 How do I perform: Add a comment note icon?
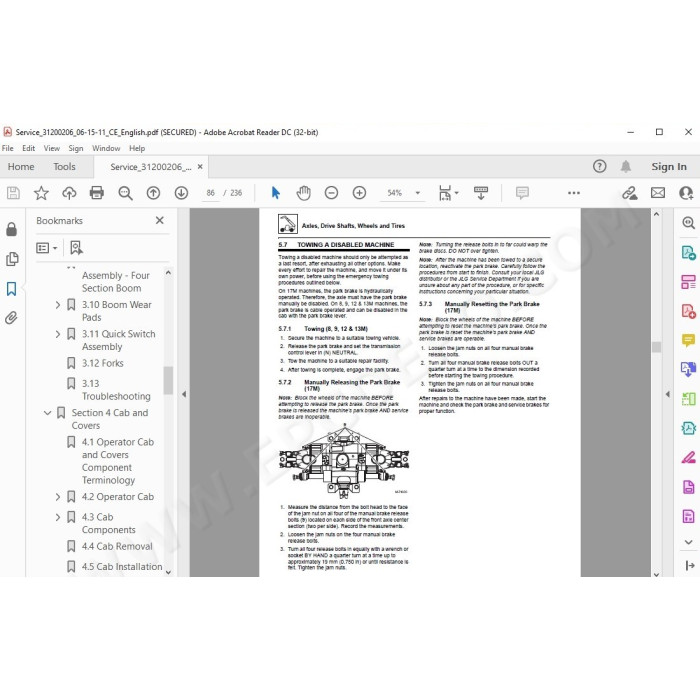[522, 193]
